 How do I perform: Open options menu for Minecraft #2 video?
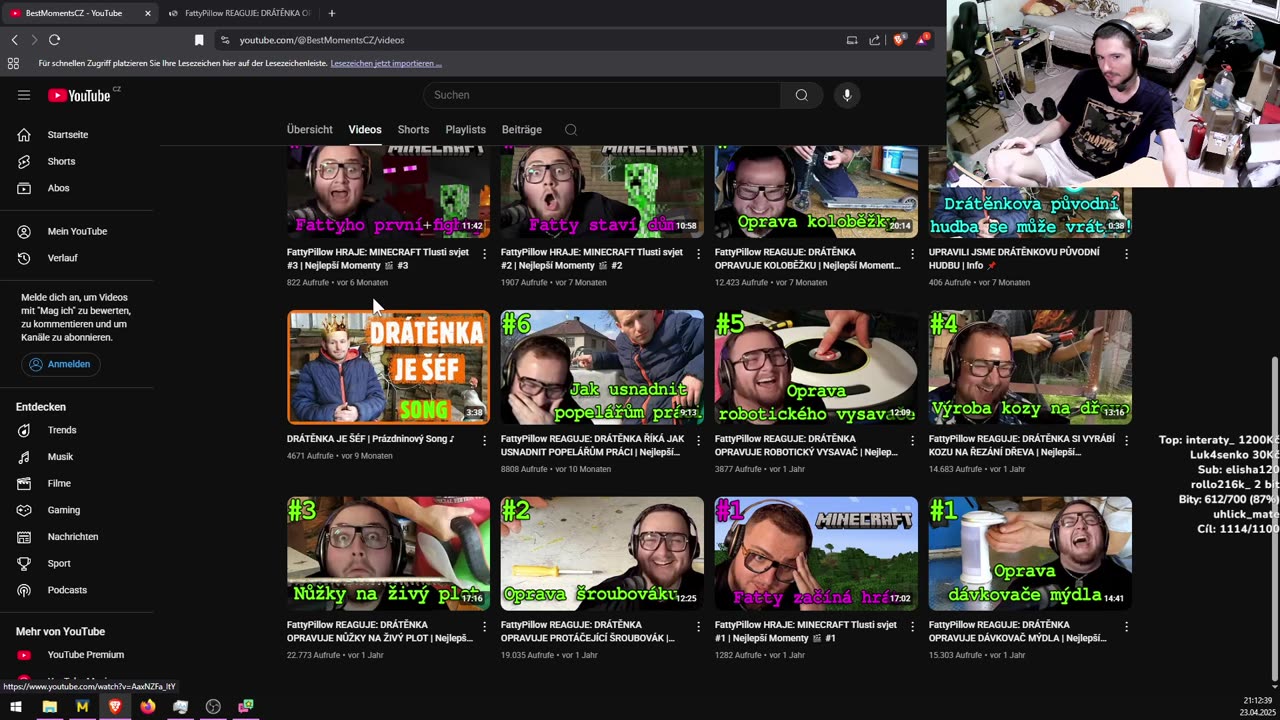699,254
